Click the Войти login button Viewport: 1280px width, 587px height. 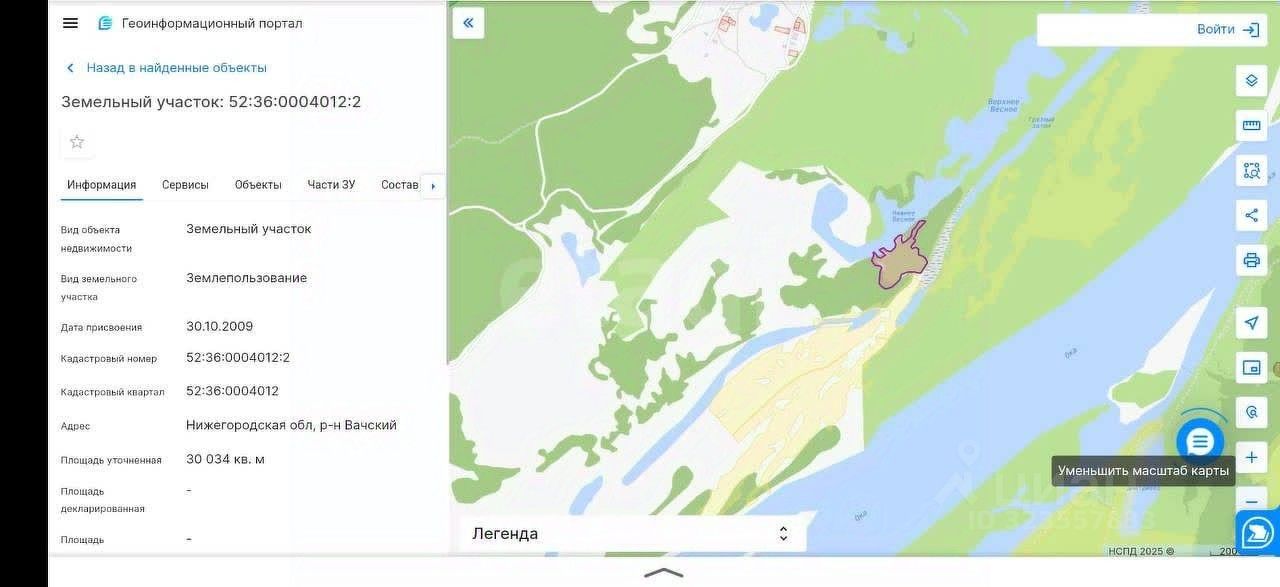click(1228, 30)
